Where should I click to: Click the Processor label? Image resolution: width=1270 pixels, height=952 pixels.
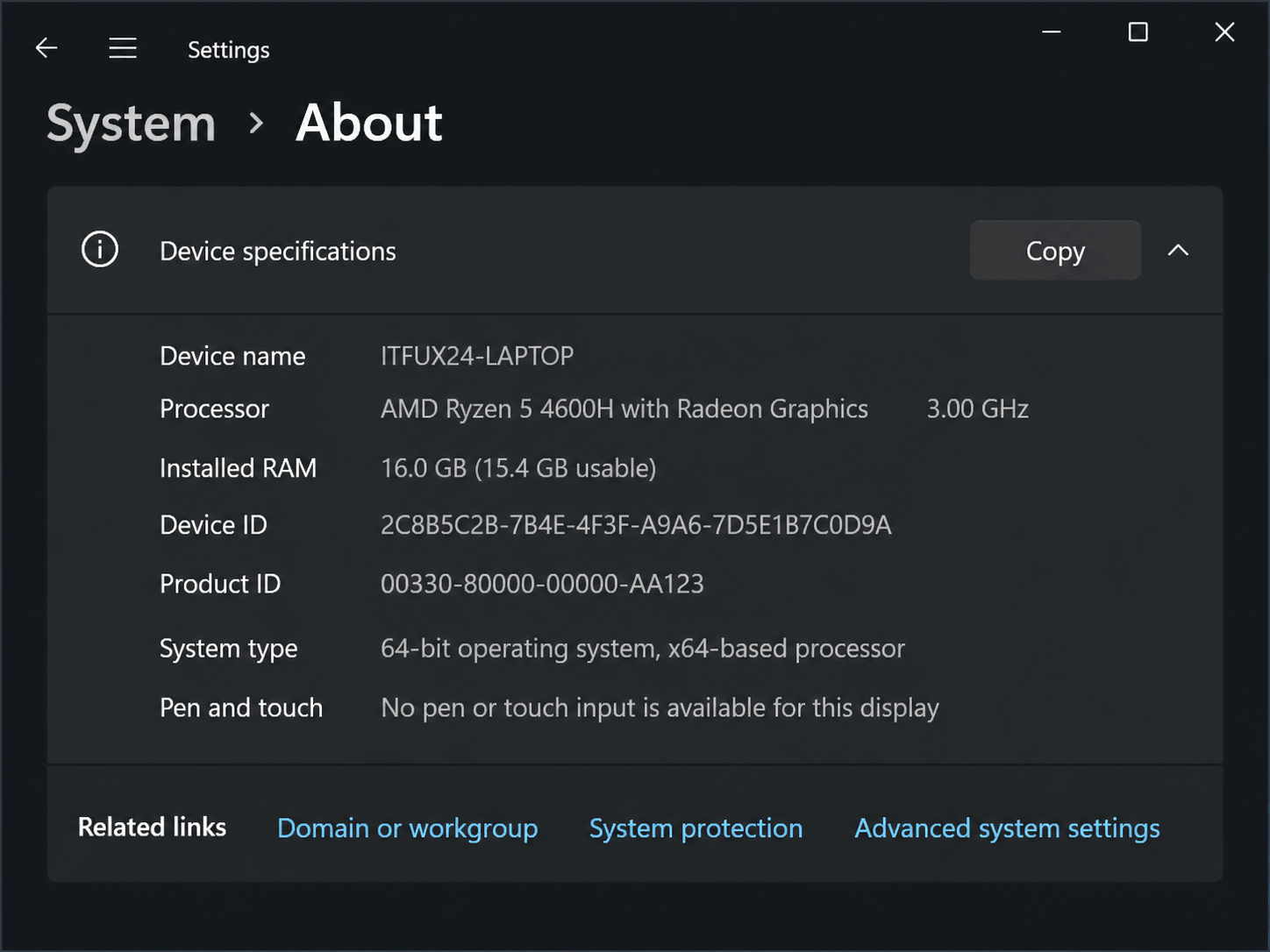click(x=214, y=409)
